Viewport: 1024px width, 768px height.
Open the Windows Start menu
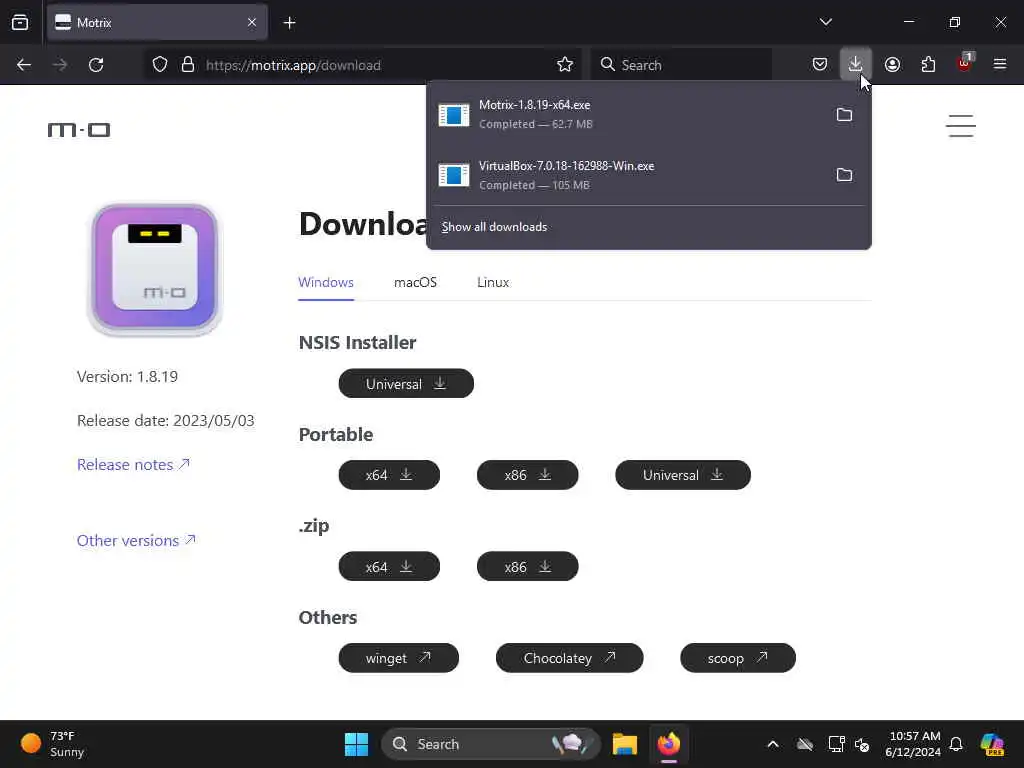[356, 744]
